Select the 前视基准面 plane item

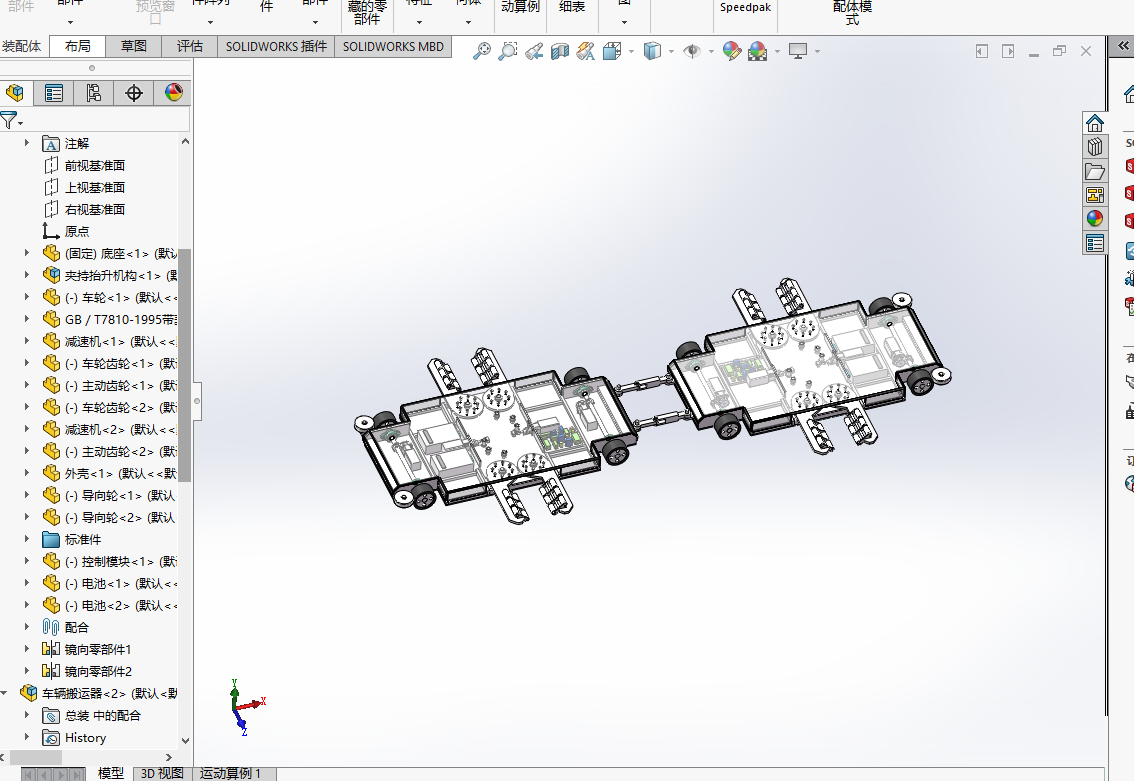pyautogui.click(x=94, y=166)
